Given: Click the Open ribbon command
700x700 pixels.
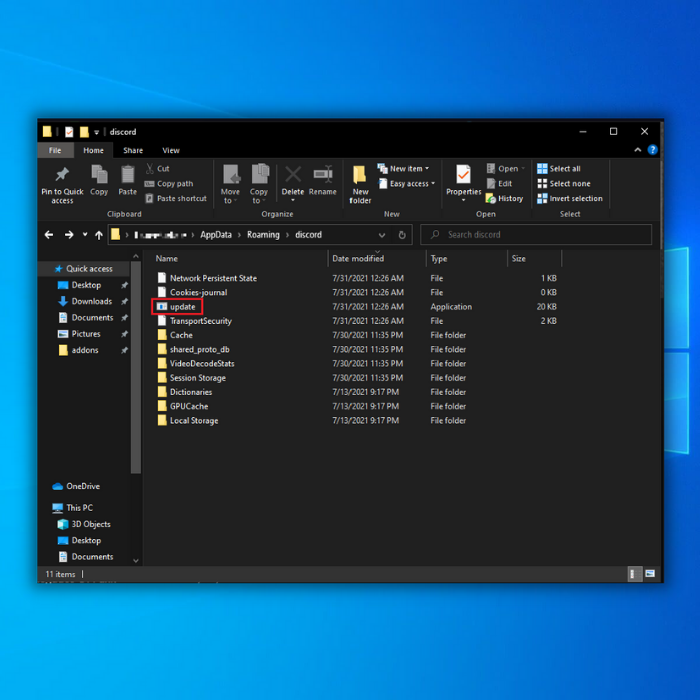Looking at the screenshot, I should (505, 169).
